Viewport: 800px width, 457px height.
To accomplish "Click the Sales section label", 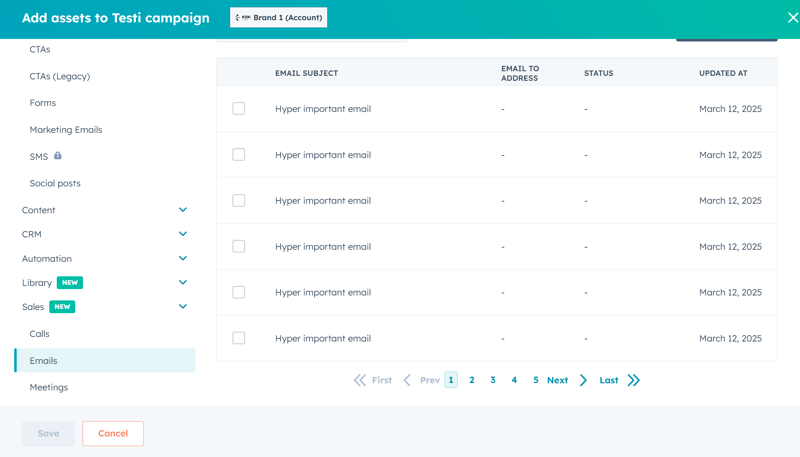I will tap(33, 307).
